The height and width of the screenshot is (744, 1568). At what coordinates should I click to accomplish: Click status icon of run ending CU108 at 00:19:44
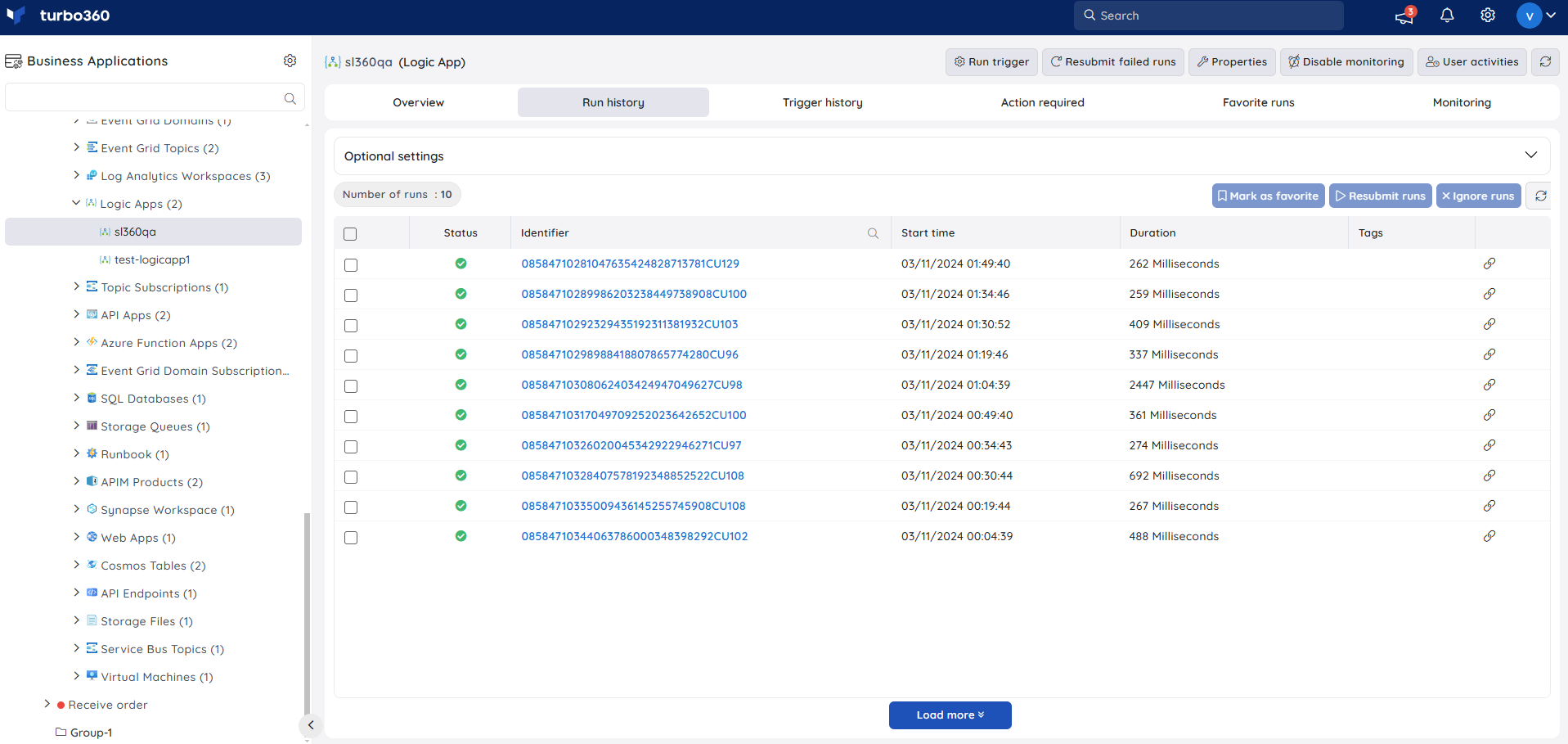tap(461, 506)
